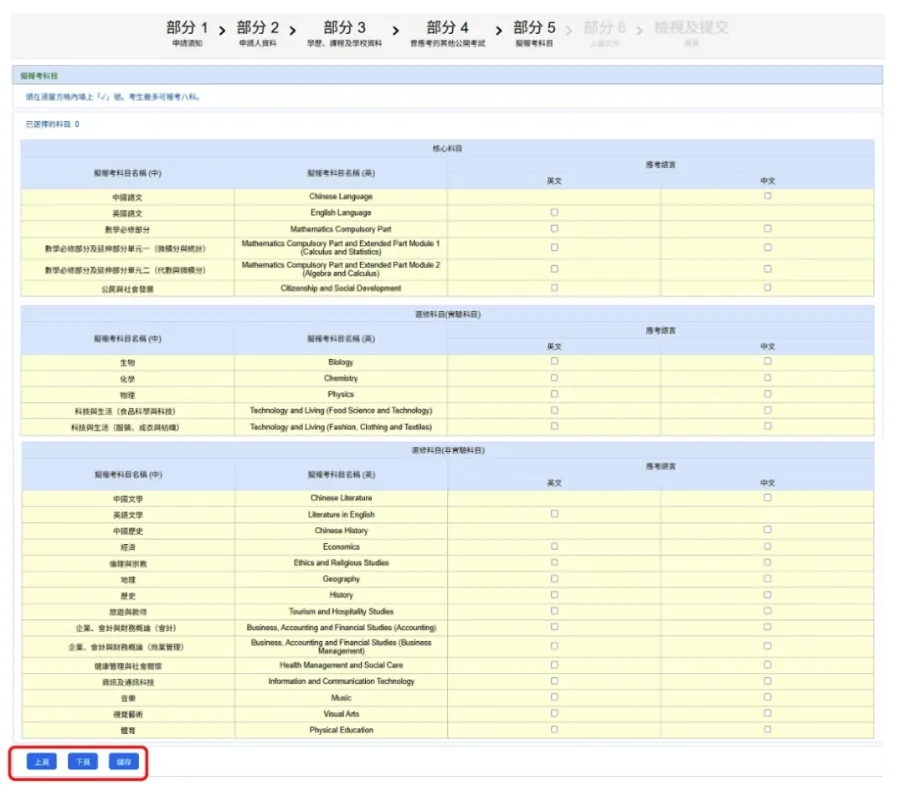
Task: Select Music 英文 checkbox
Action: point(554,697)
